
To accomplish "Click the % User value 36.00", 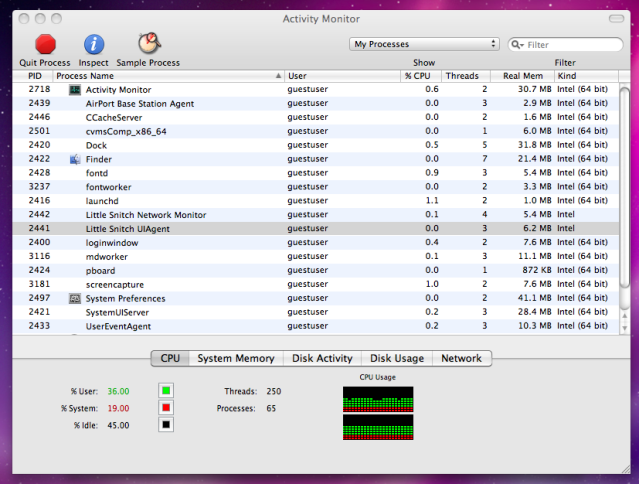I will point(118,391).
